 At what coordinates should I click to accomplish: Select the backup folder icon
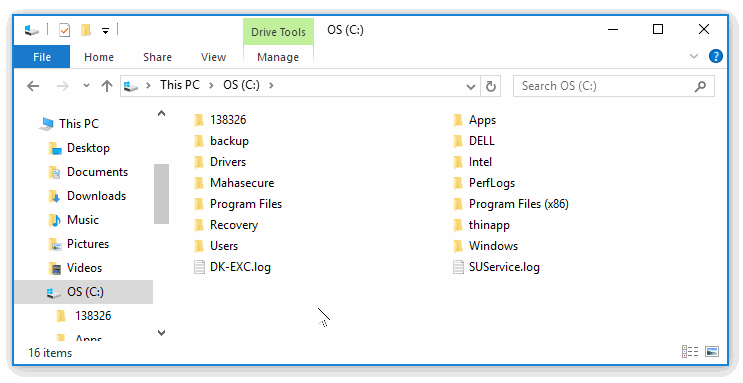199,141
